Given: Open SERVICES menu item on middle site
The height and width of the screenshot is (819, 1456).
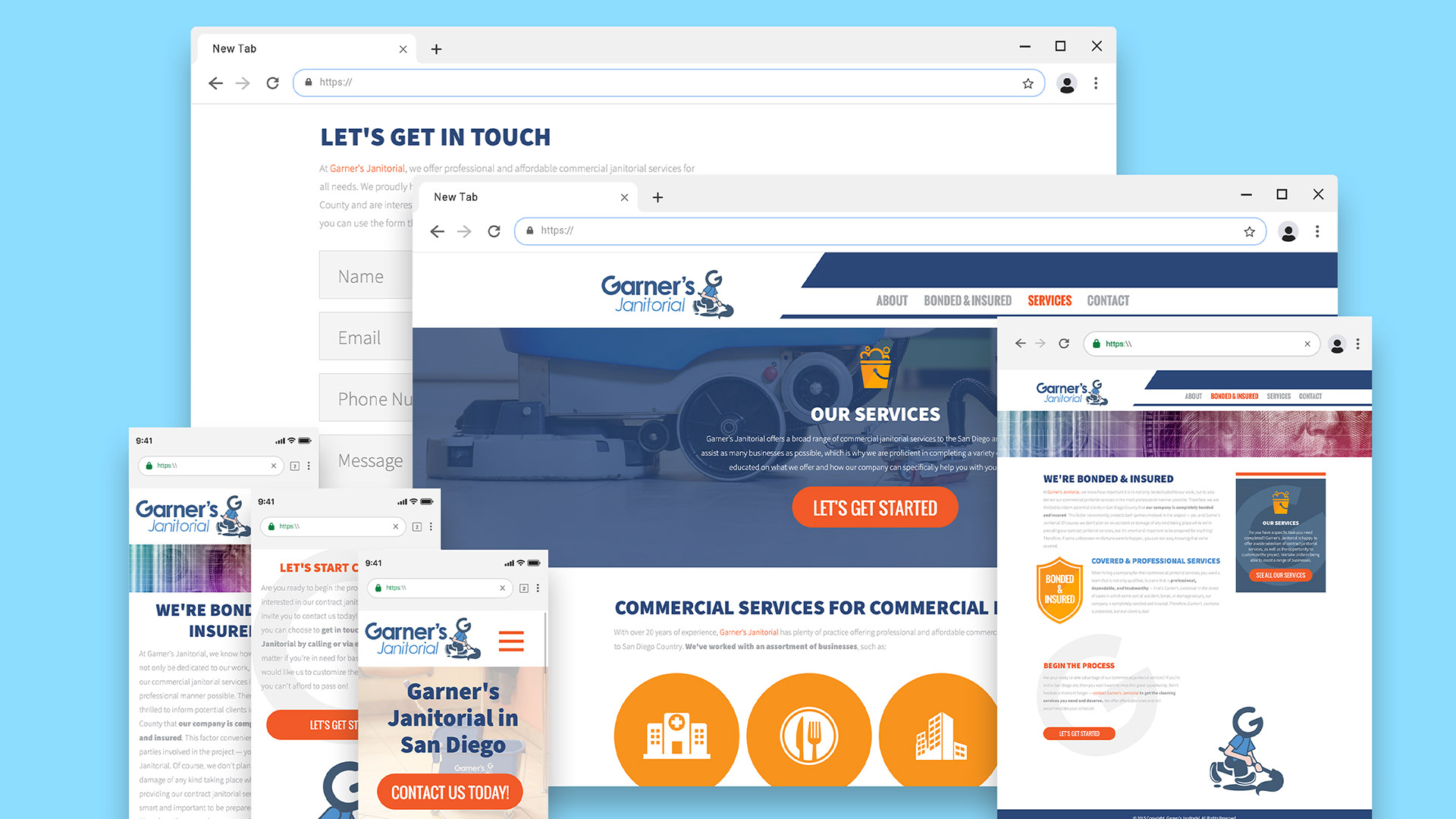Looking at the screenshot, I should coord(1050,301).
